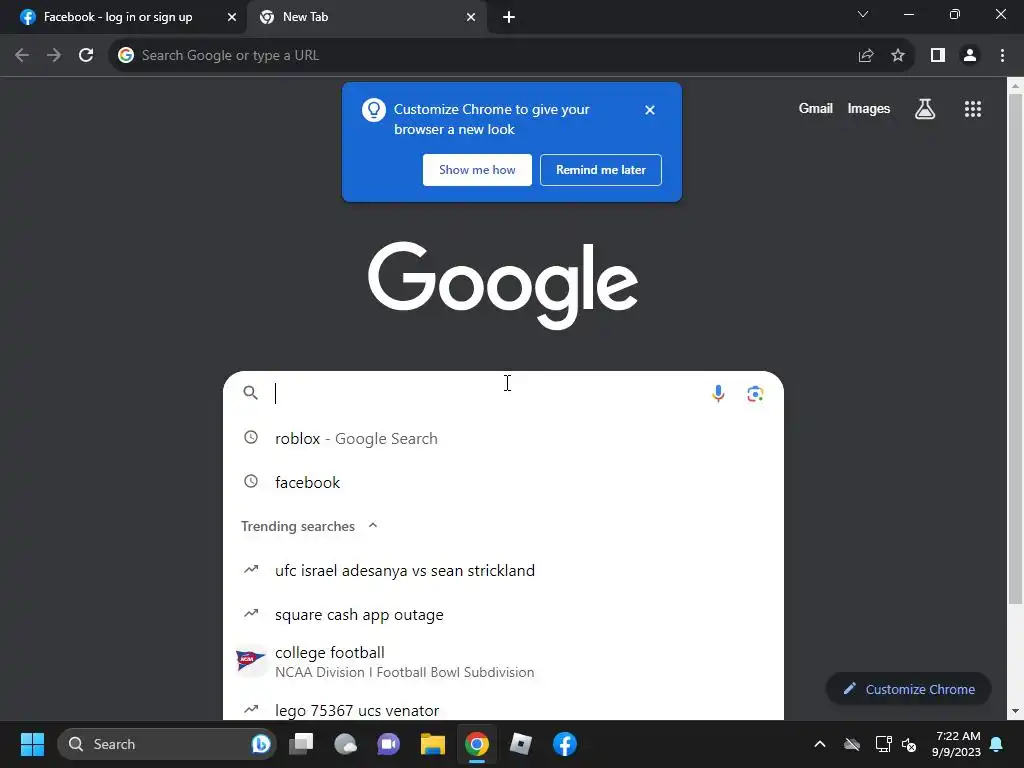Choose the college football suggestion
Screen dimensions: 1024x768
click(x=503, y=662)
